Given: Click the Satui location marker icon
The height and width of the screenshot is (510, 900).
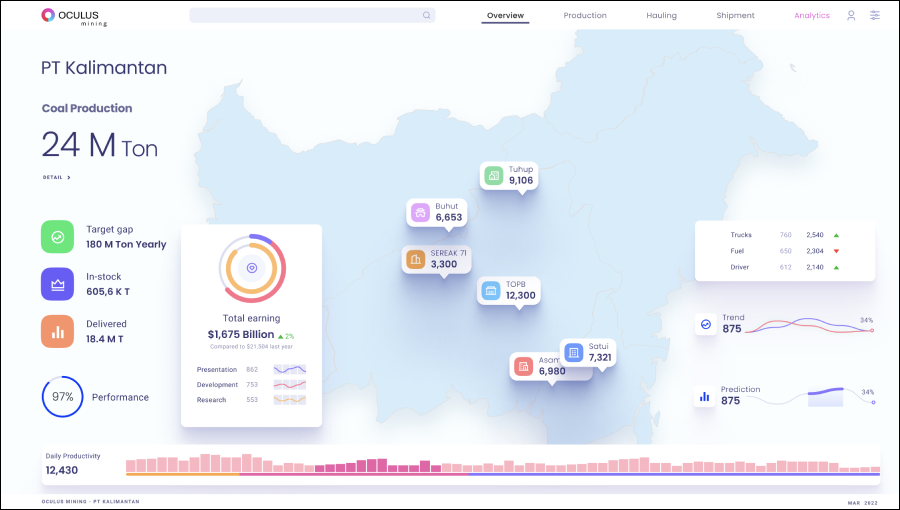Looking at the screenshot, I should (573, 352).
